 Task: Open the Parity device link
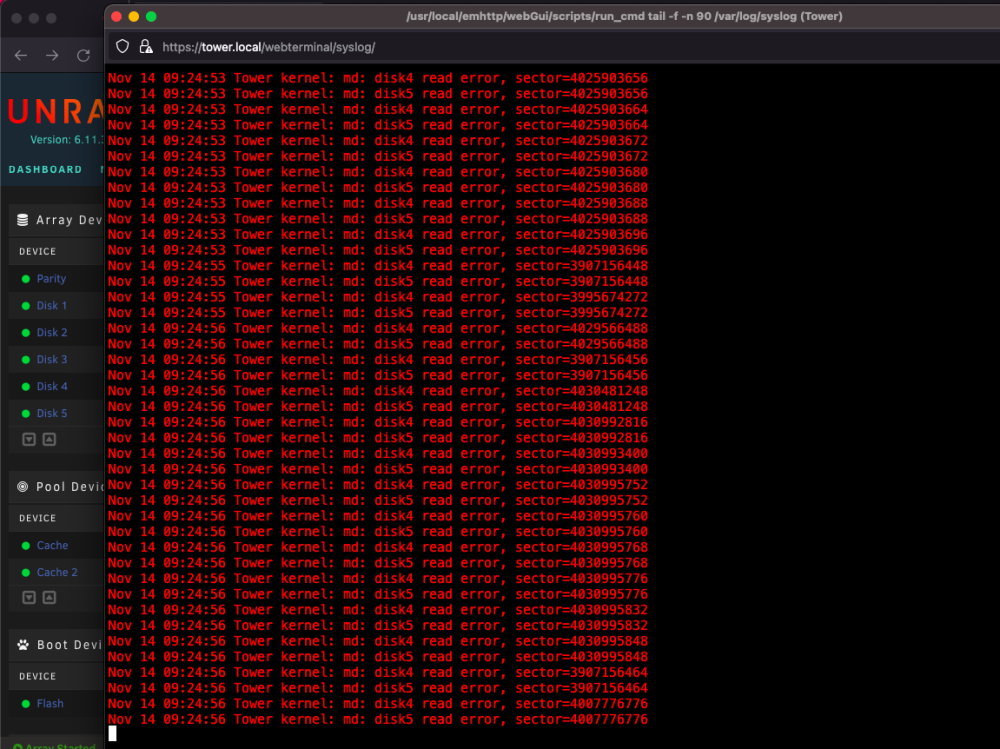51,279
